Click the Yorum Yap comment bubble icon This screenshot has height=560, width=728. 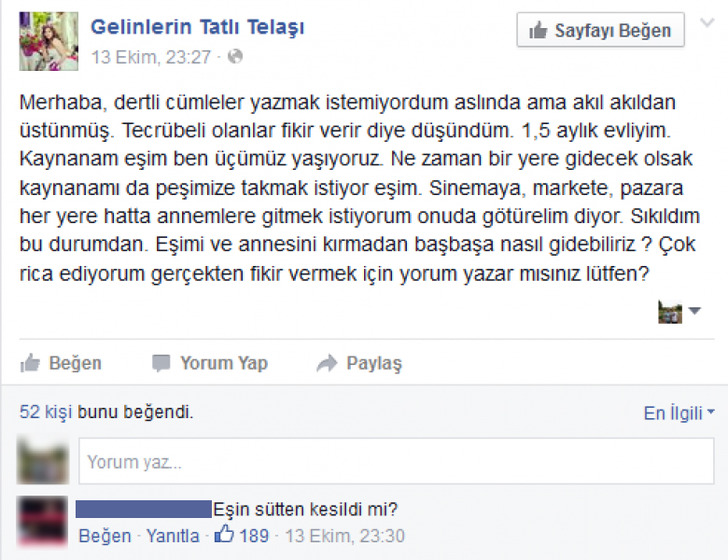pos(161,363)
